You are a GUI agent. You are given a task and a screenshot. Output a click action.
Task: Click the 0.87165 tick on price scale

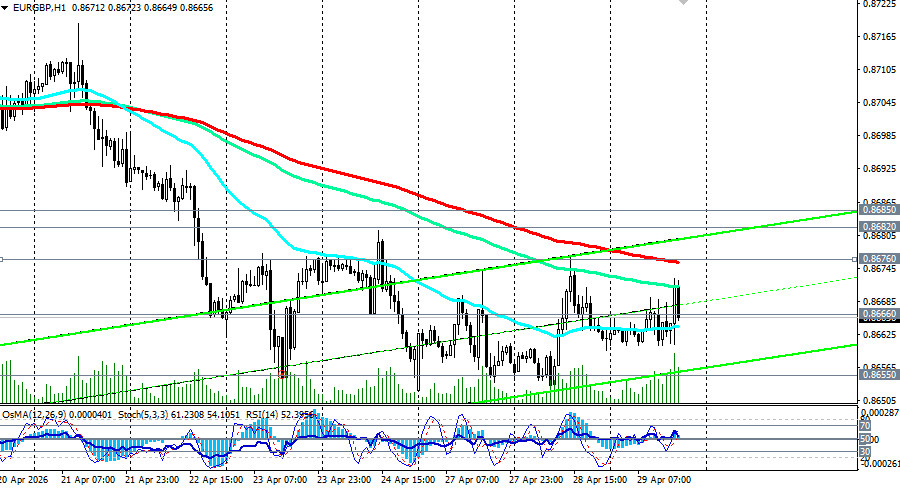point(879,37)
